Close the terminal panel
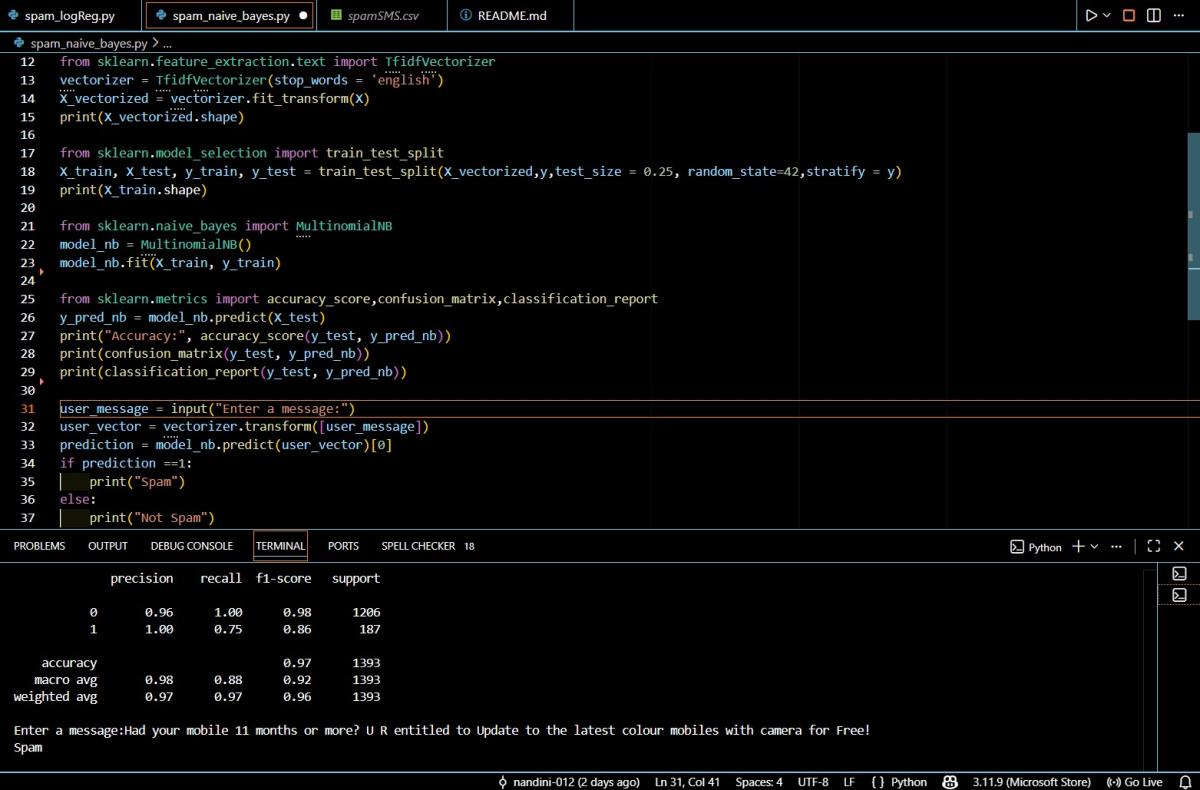The image size is (1200, 790). (1179, 546)
